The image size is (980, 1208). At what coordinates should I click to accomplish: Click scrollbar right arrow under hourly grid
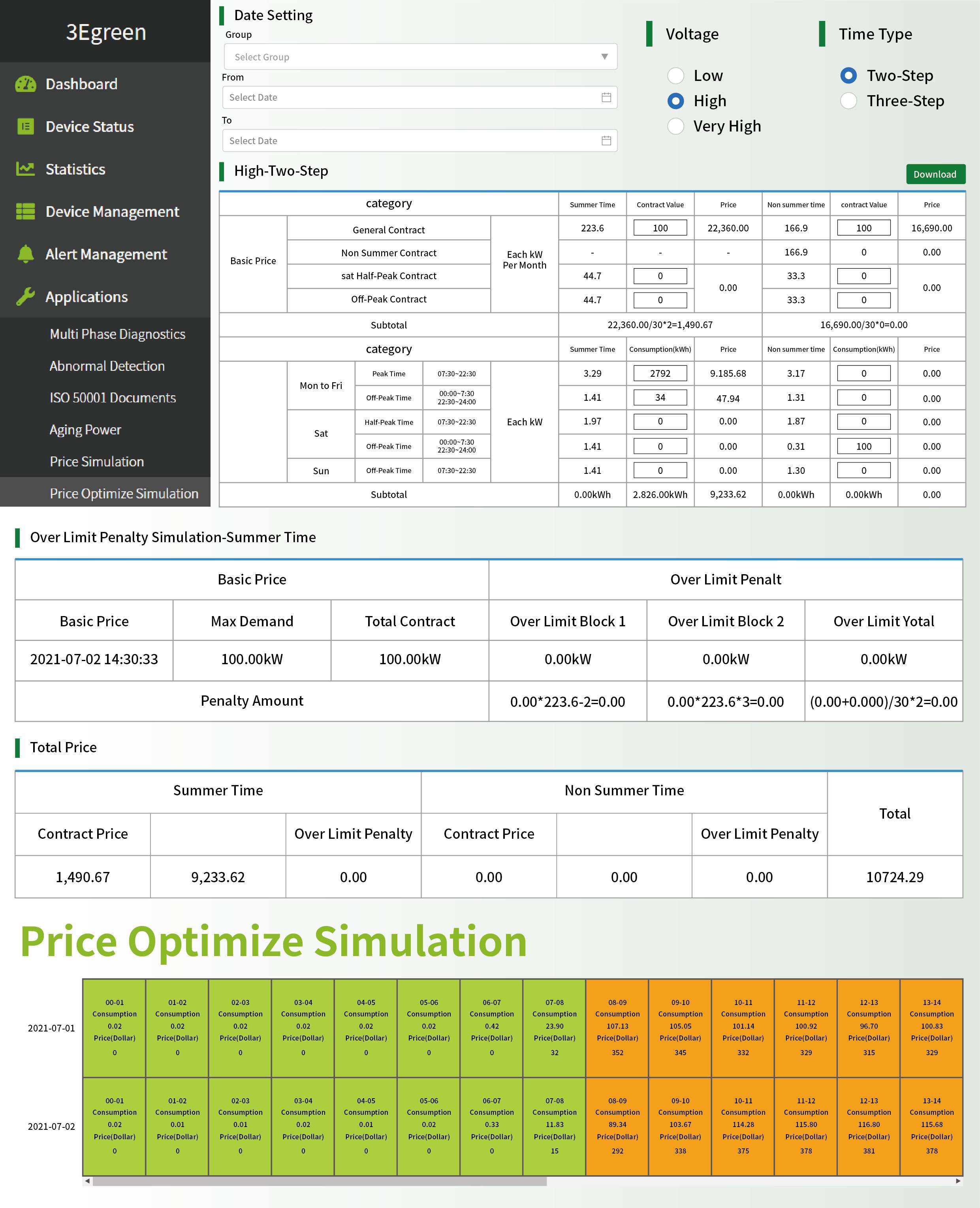click(x=958, y=1181)
